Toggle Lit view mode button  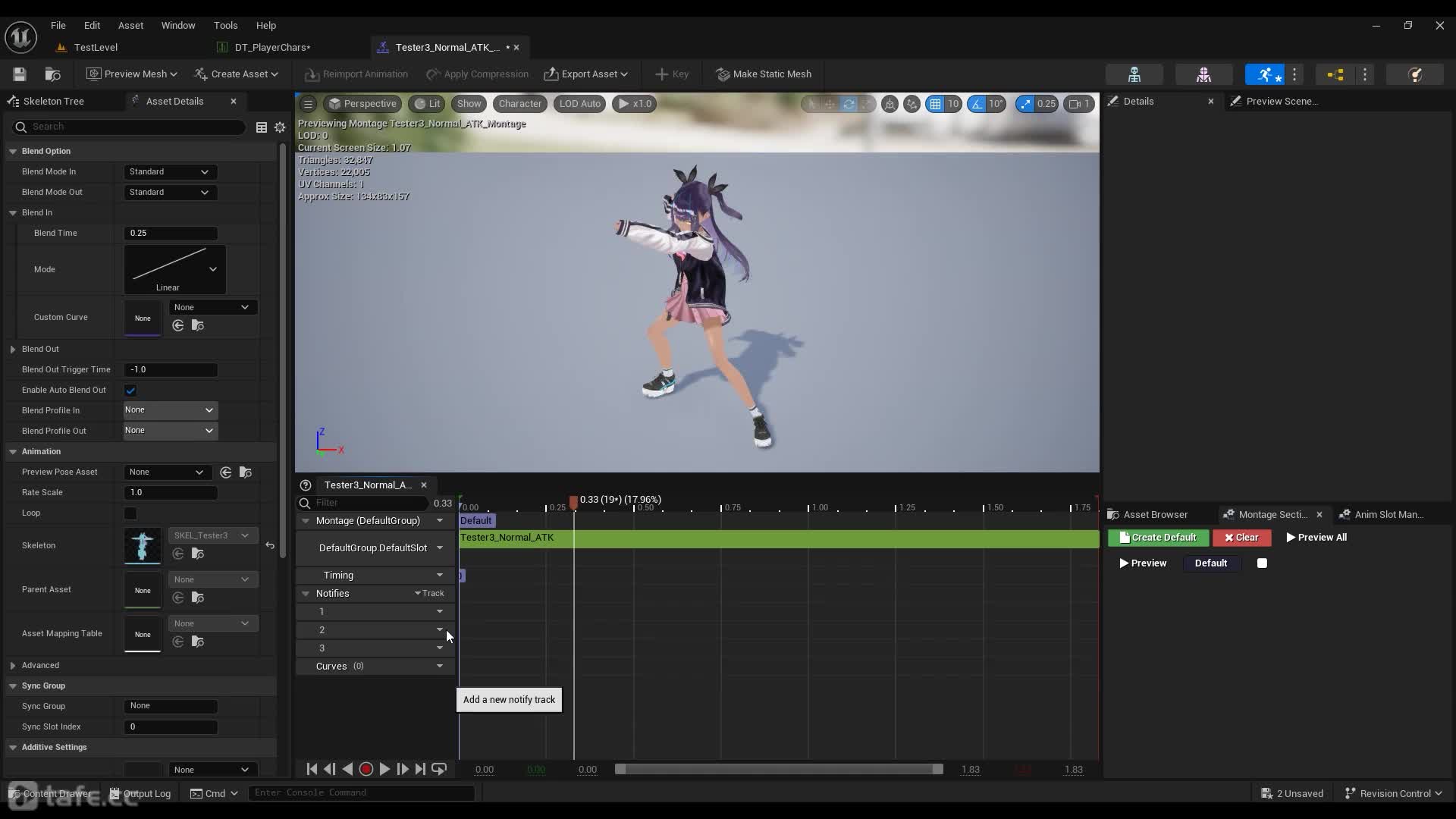pyautogui.click(x=427, y=104)
